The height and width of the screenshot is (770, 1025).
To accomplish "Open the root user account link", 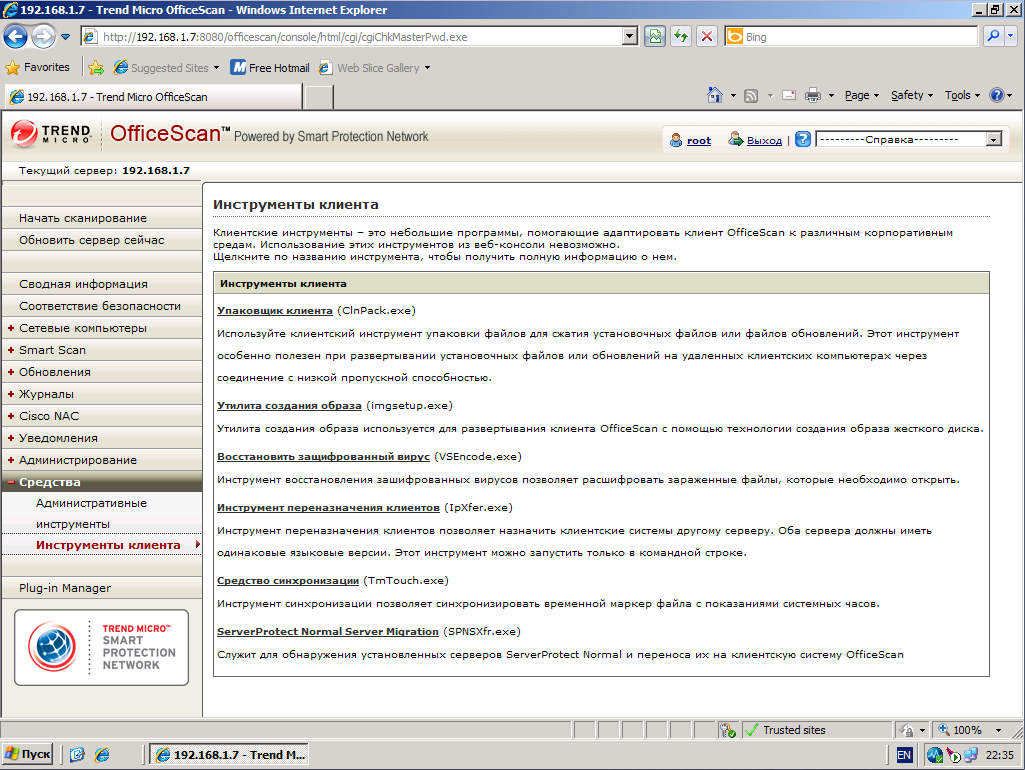I will click(x=699, y=140).
